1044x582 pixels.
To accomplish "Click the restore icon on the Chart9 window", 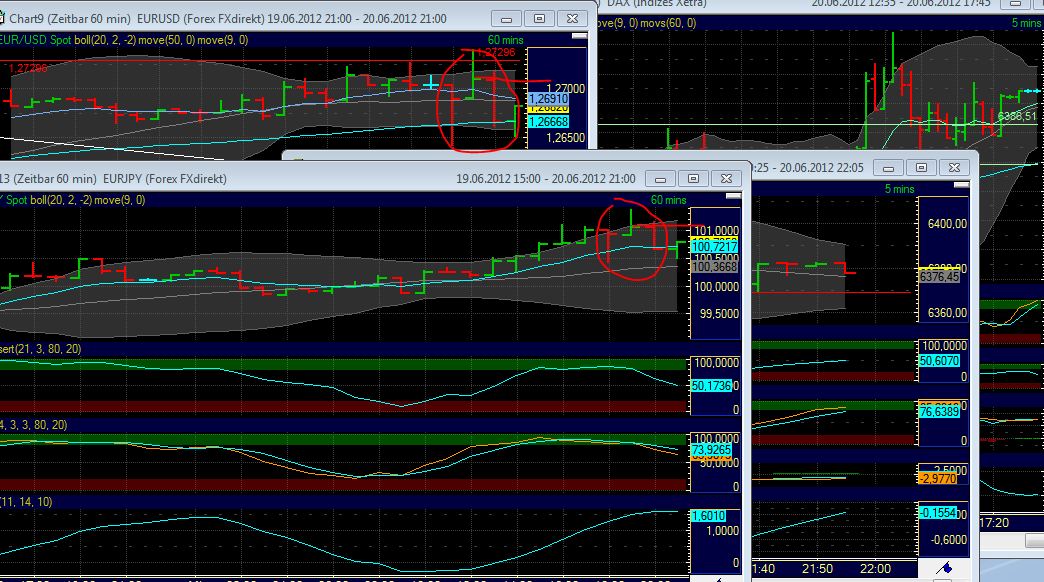I will coord(541,18).
